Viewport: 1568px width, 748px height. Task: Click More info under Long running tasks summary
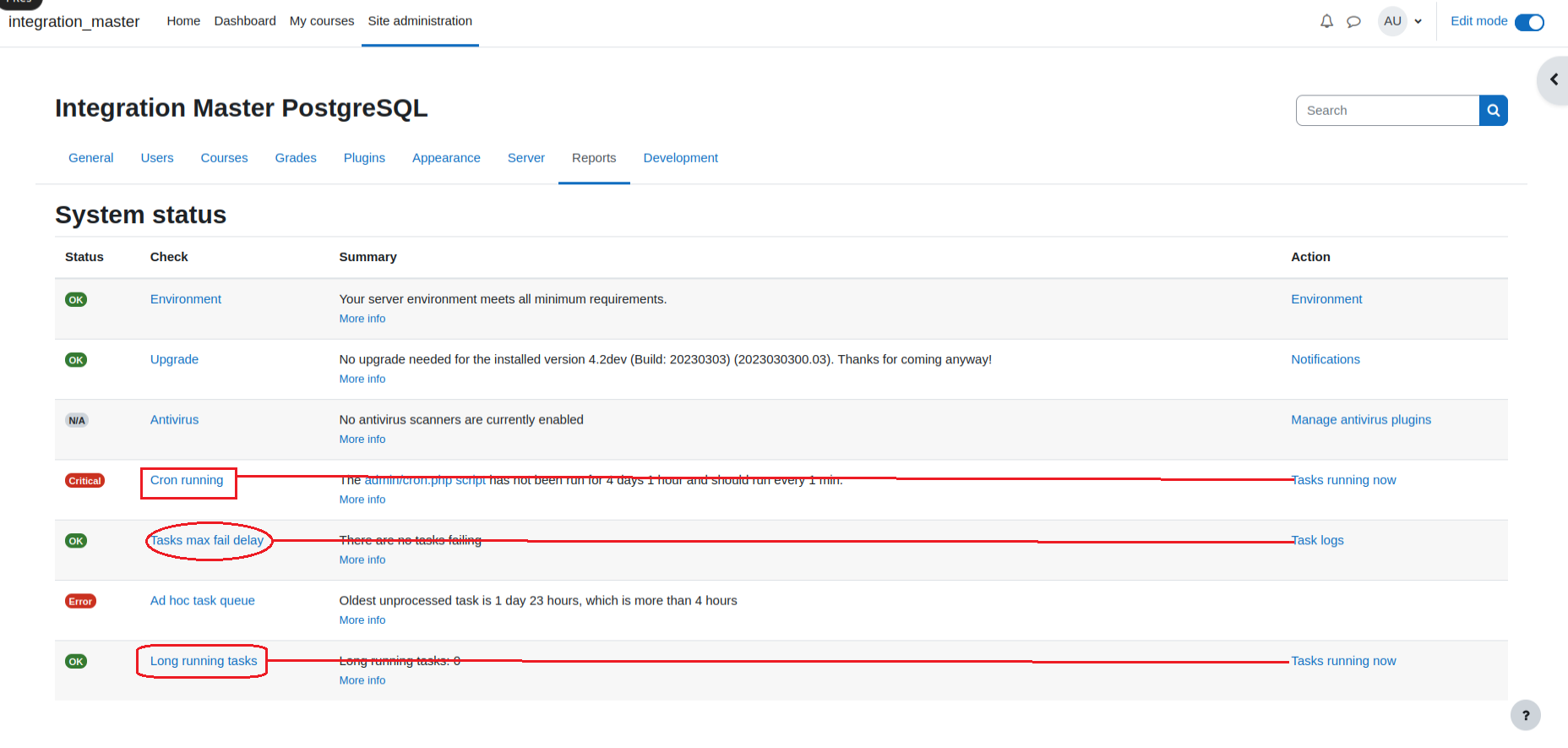(362, 680)
